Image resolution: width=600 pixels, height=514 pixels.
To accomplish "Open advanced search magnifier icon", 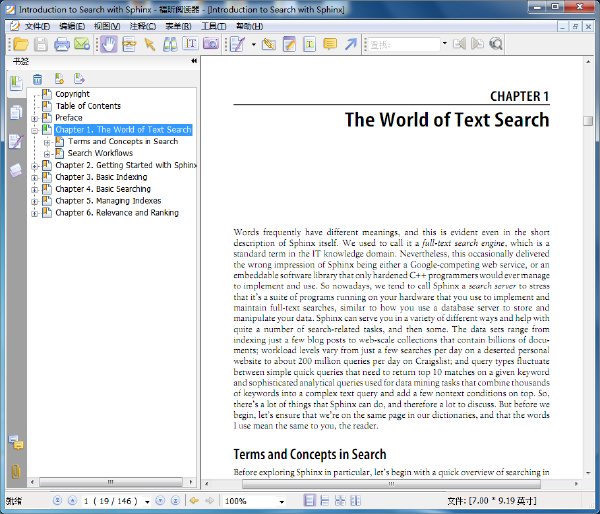I will coord(496,44).
